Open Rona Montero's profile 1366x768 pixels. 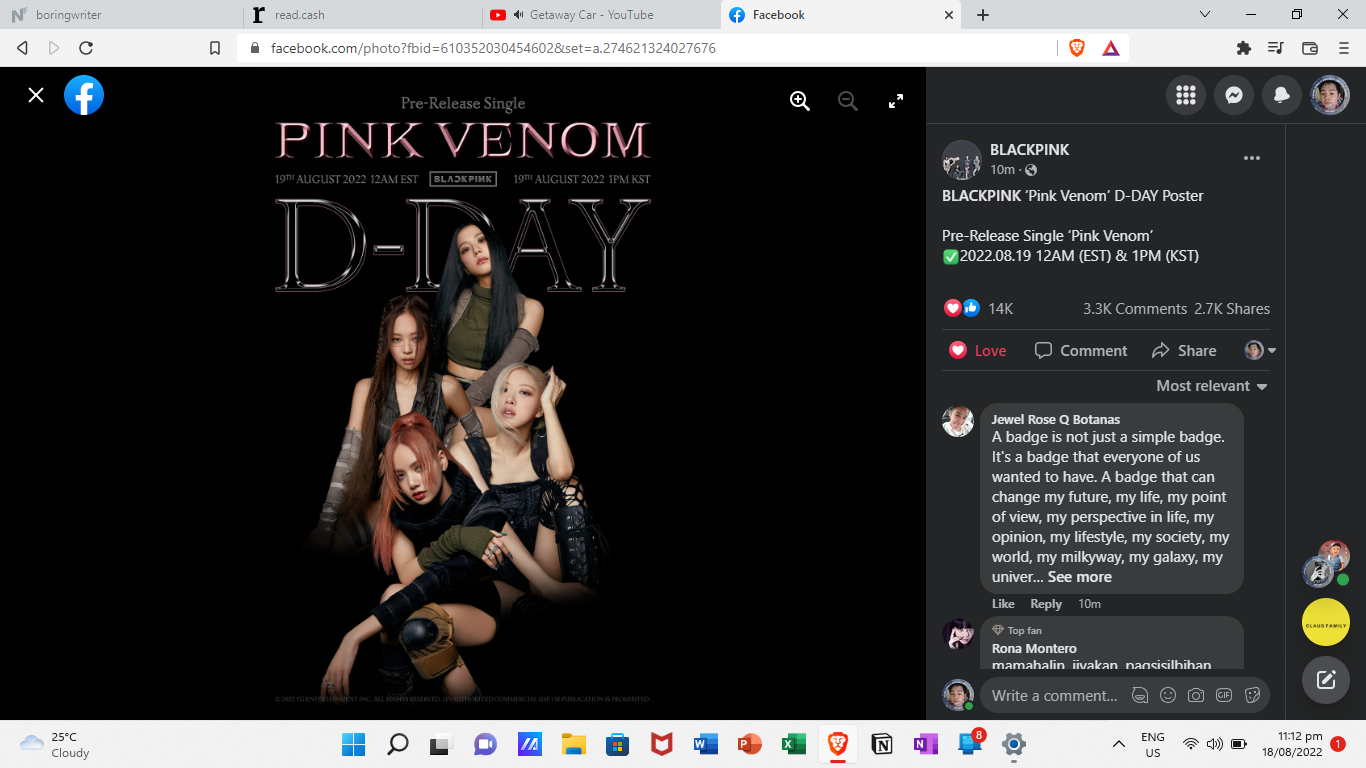(x=1034, y=649)
